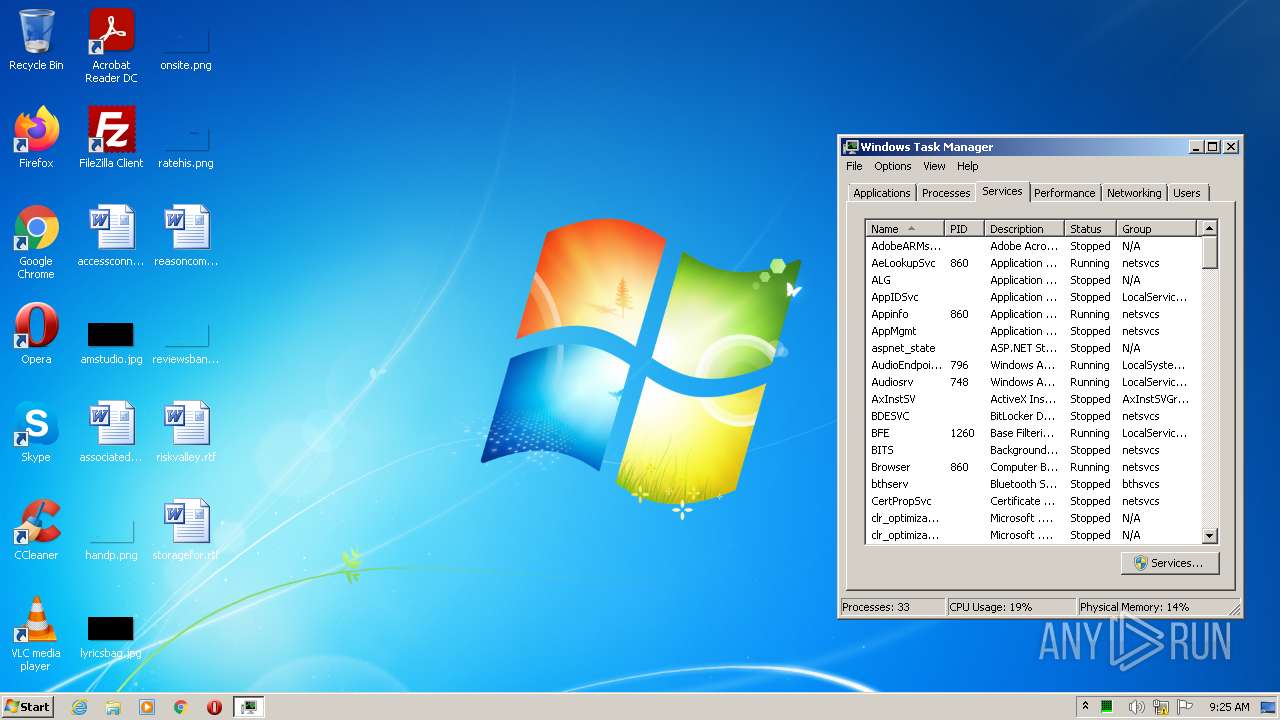Select the associated Word document icon
Image resolution: width=1280 pixels, height=720 pixels.
[111, 433]
